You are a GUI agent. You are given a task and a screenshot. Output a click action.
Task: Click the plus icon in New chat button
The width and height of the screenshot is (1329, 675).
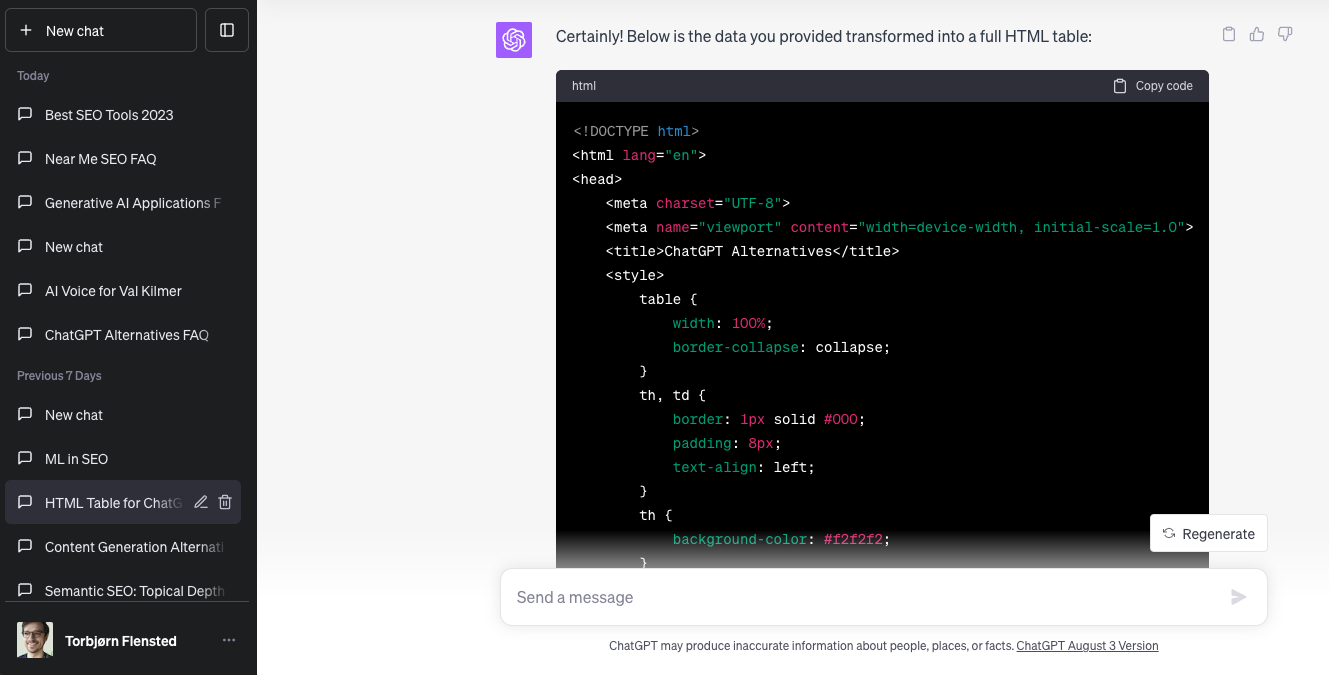pyautogui.click(x=26, y=31)
